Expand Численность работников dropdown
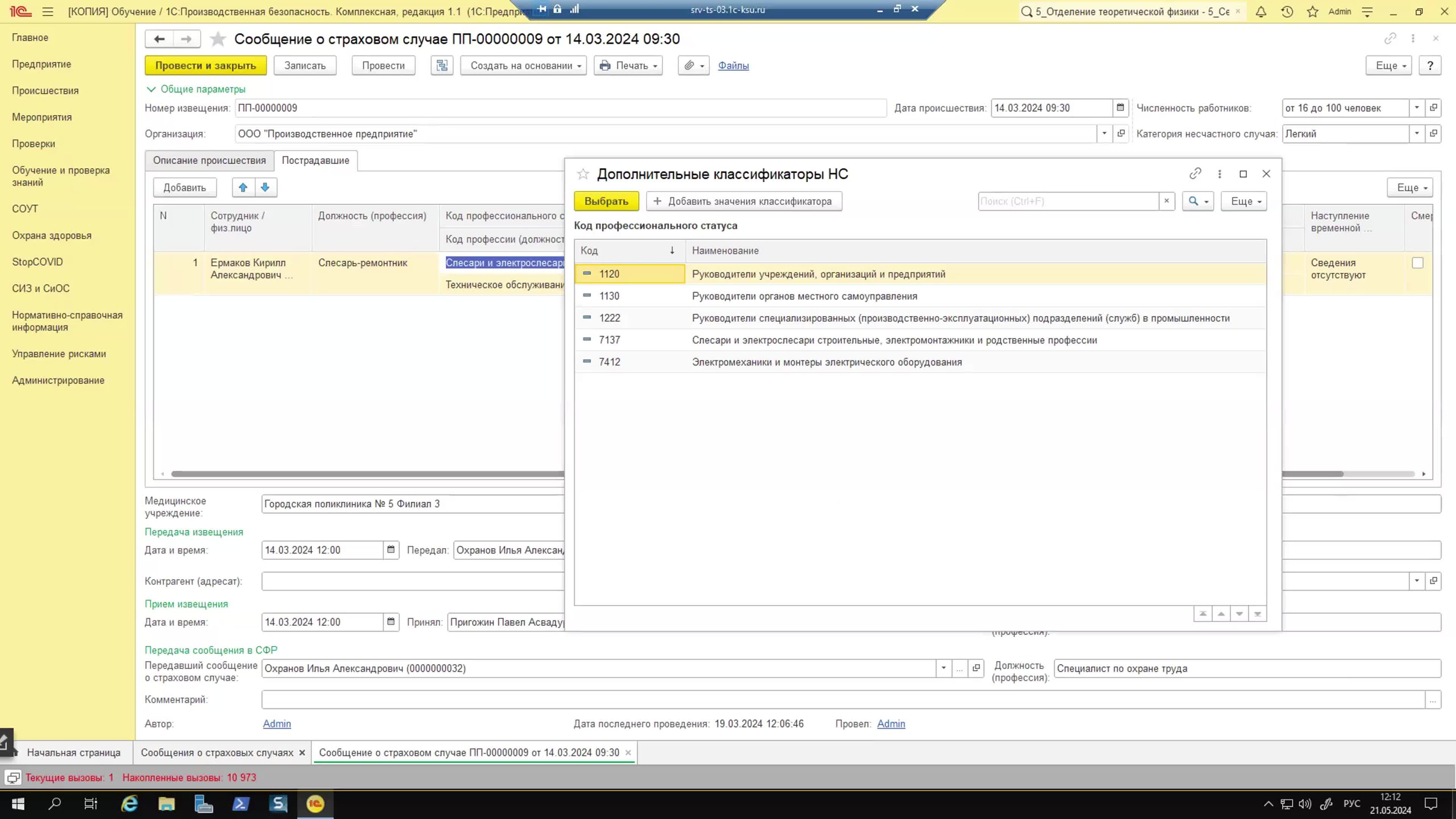 click(1417, 108)
